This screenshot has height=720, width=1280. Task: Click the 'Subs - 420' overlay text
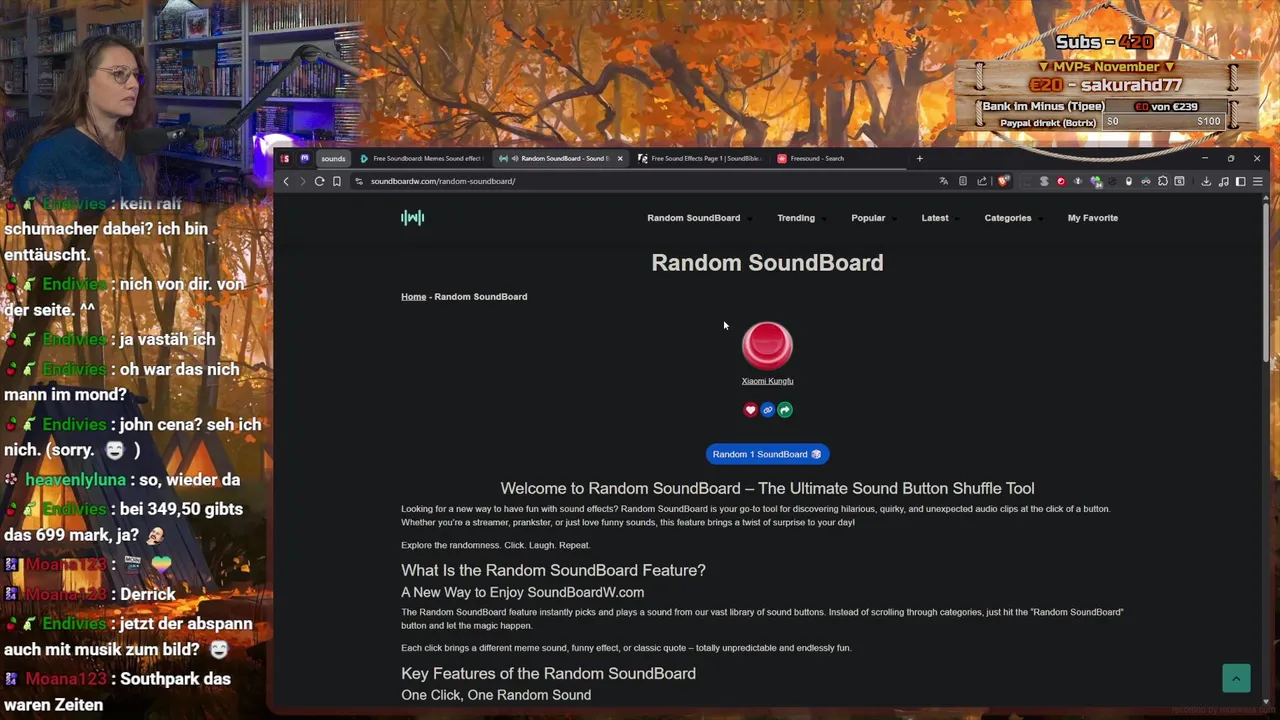1104,42
